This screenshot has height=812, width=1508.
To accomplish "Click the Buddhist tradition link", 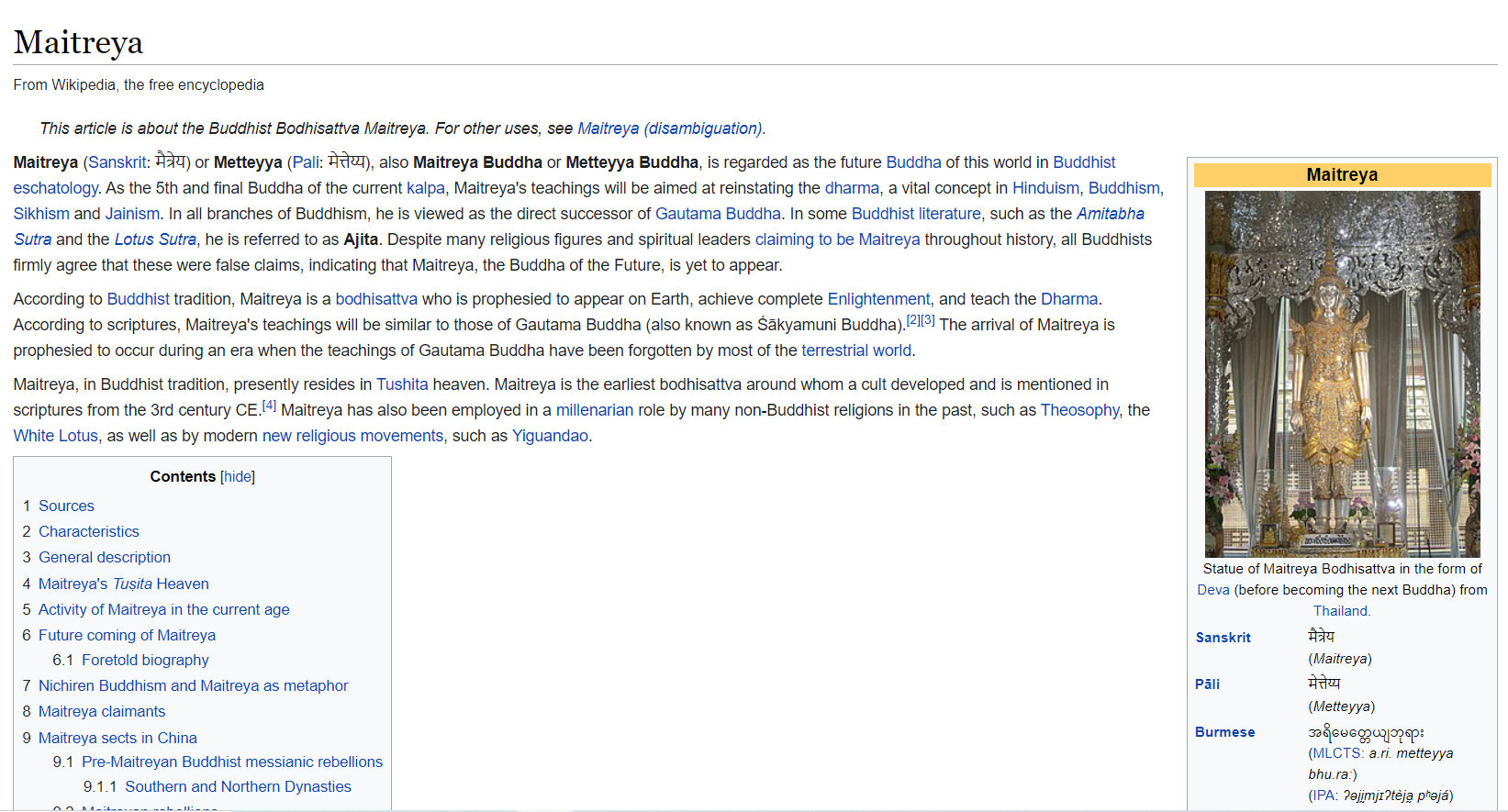I will (x=139, y=299).
